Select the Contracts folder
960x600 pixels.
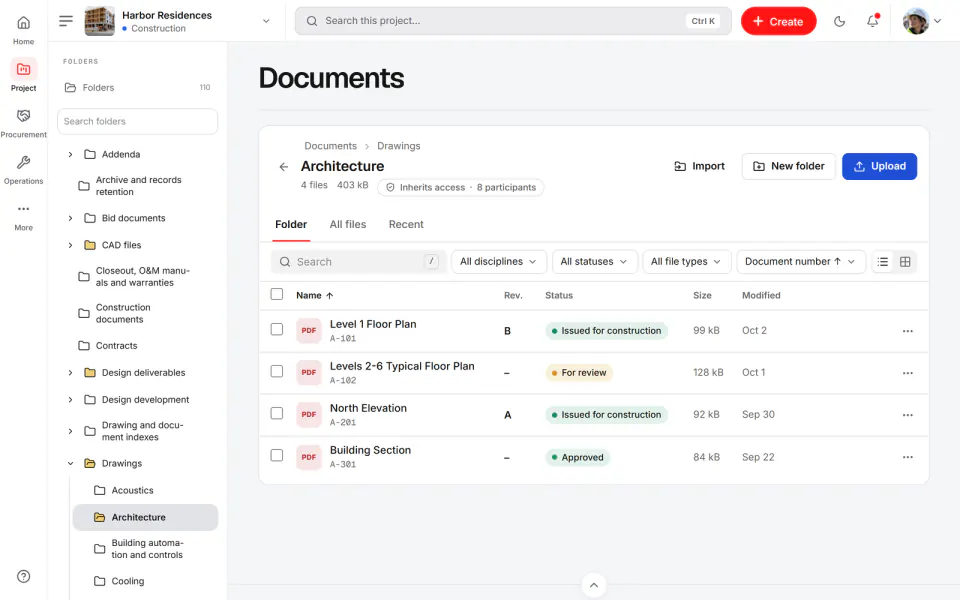coord(139,346)
